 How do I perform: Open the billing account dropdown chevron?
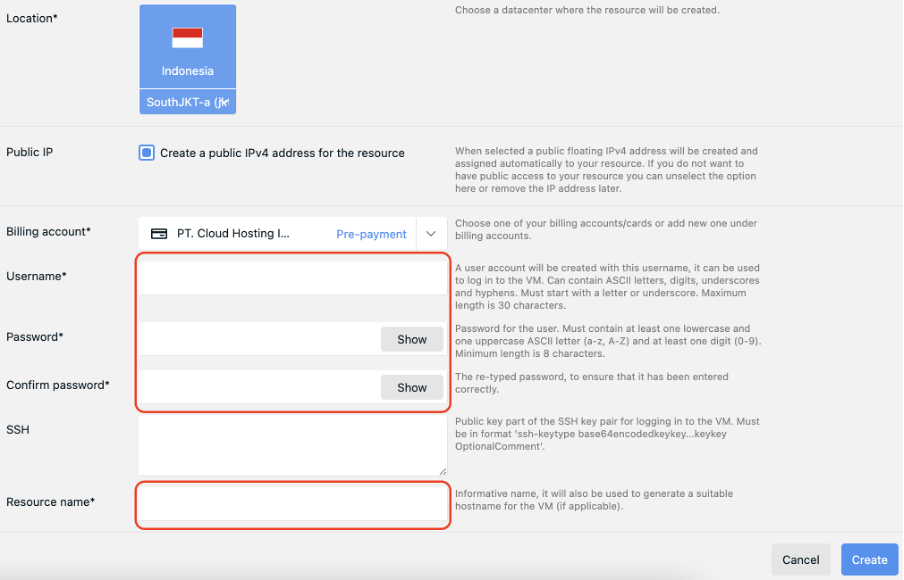click(x=431, y=232)
